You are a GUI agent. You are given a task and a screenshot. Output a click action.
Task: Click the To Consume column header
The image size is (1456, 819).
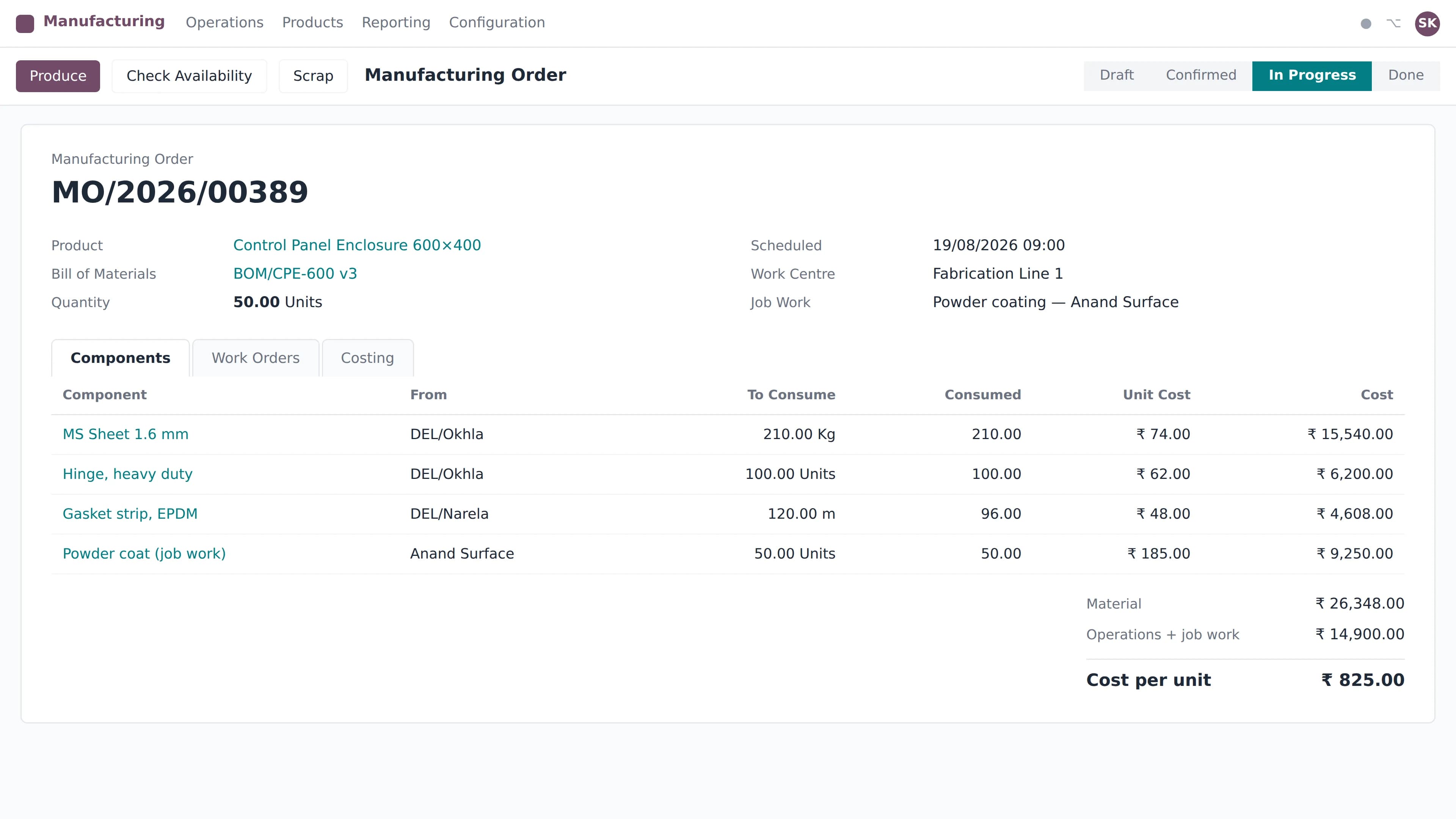[x=791, y=394]
